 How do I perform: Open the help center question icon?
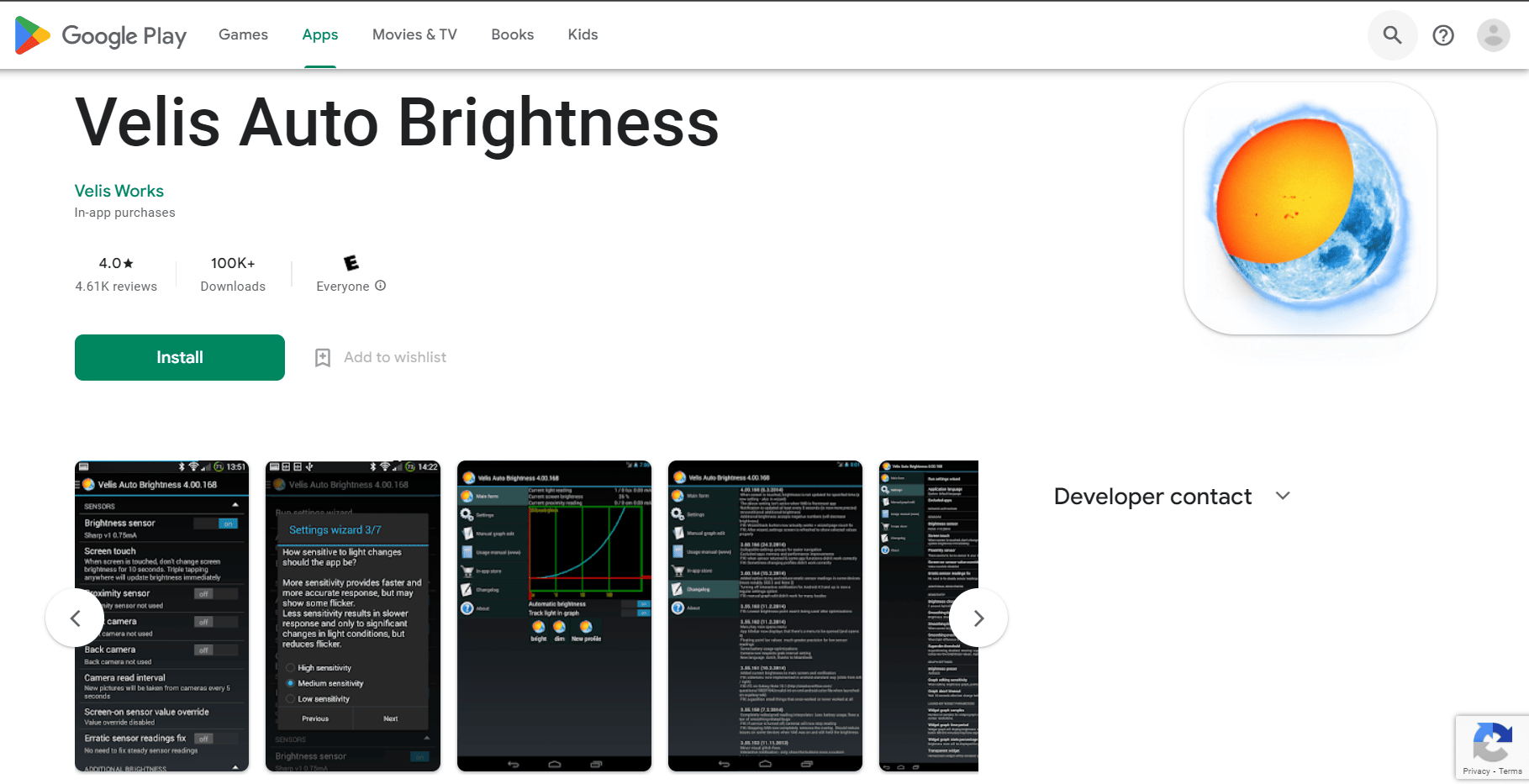pyautogui.click(x=1443, y=35)
